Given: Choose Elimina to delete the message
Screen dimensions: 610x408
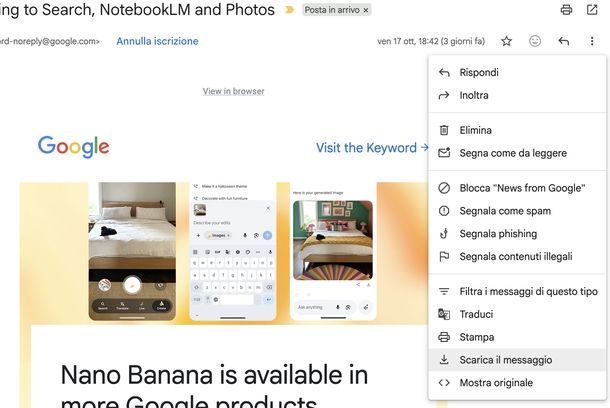Looking at the screenshot, I should [517, 130].
